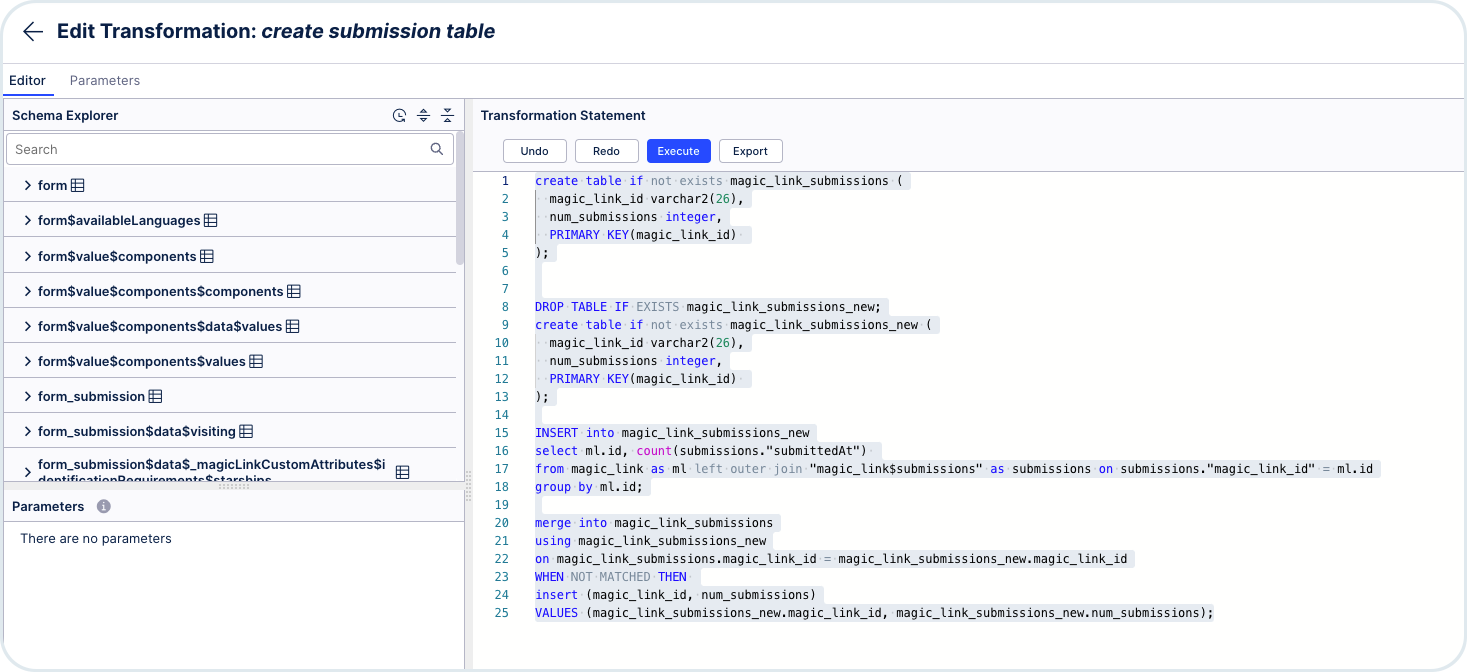Click the 'Schema Explorer' heading
1467x672 pixels.
tap(65, 116)
